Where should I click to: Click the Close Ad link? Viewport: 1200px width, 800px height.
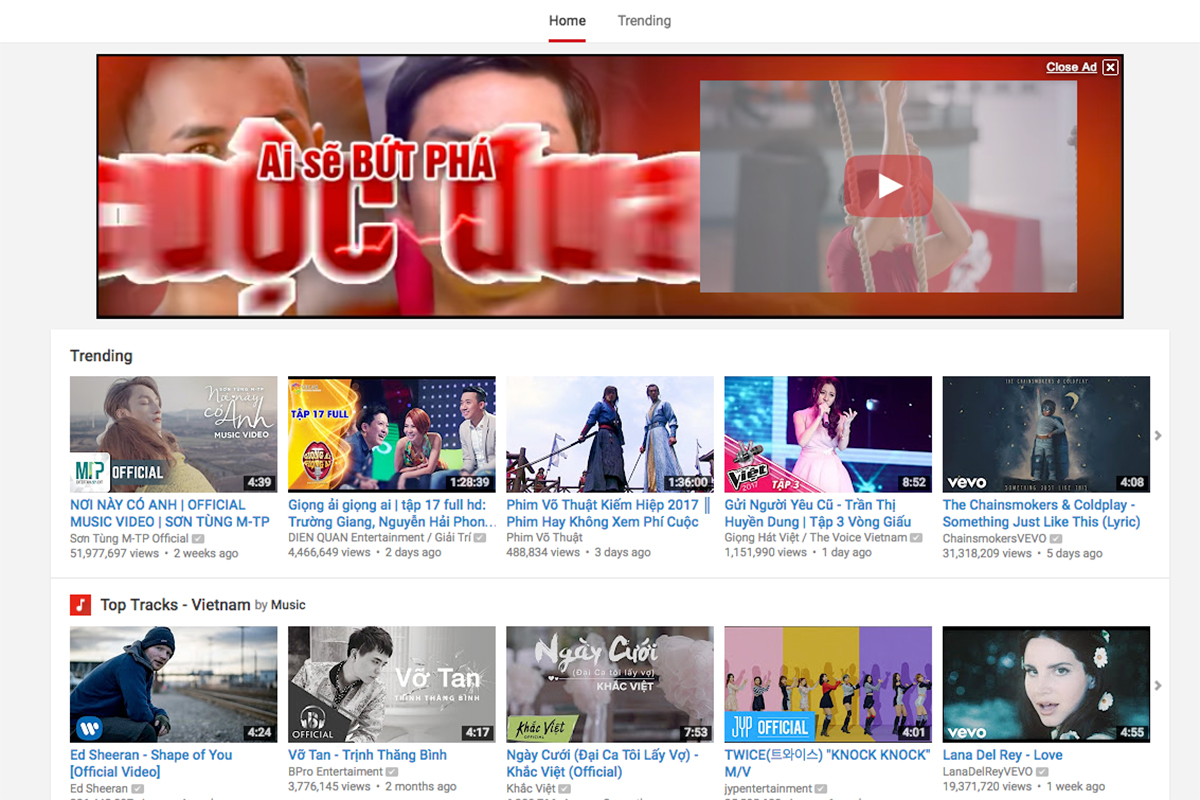point(1071,67)
